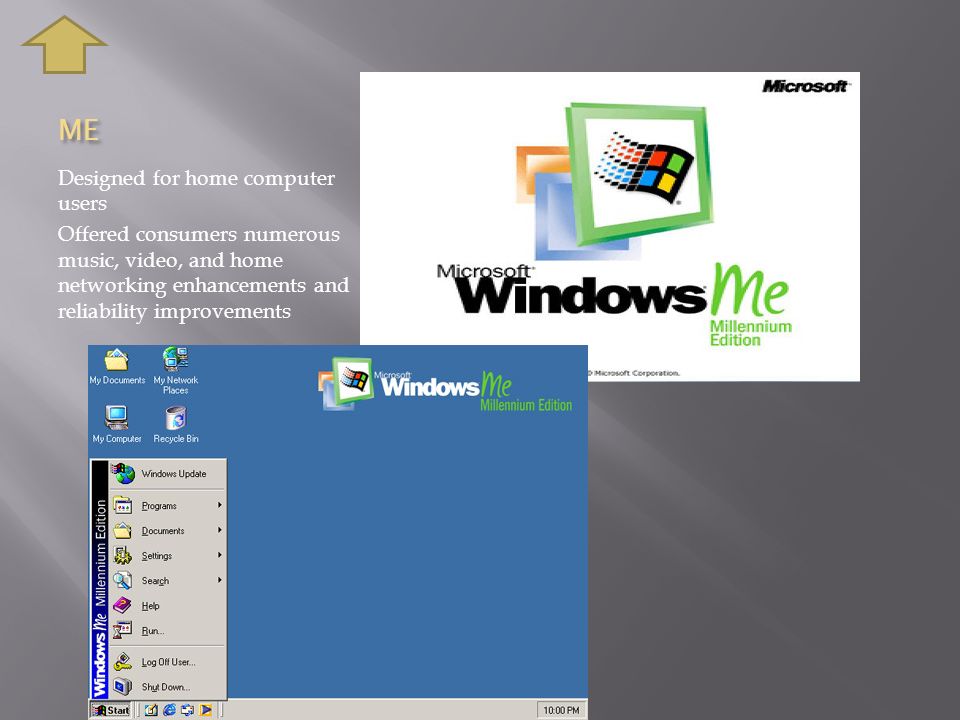This screenshot has height=720, width=960.
Task: Select Search in the Start menu
Action: pos(168,580)
